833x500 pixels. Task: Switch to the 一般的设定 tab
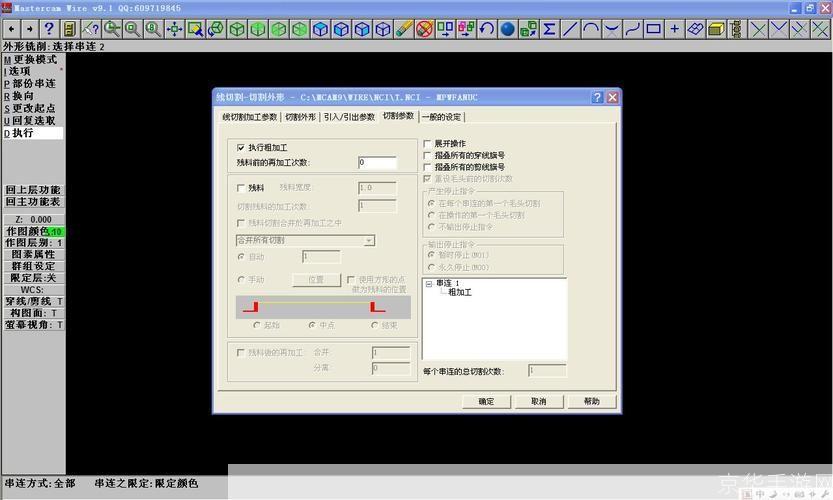coord(441,117)
